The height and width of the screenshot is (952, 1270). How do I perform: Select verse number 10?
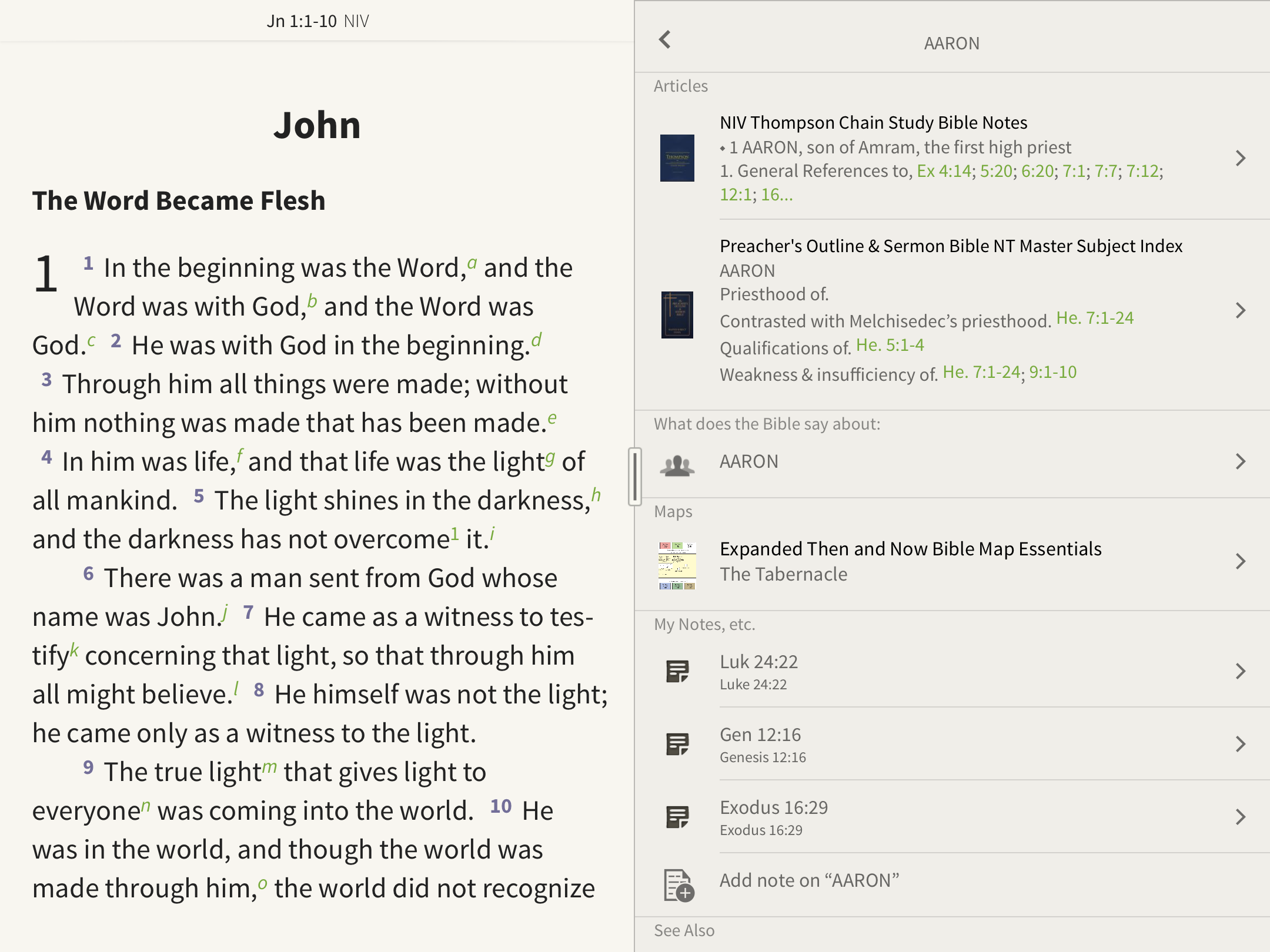point(501,806)
